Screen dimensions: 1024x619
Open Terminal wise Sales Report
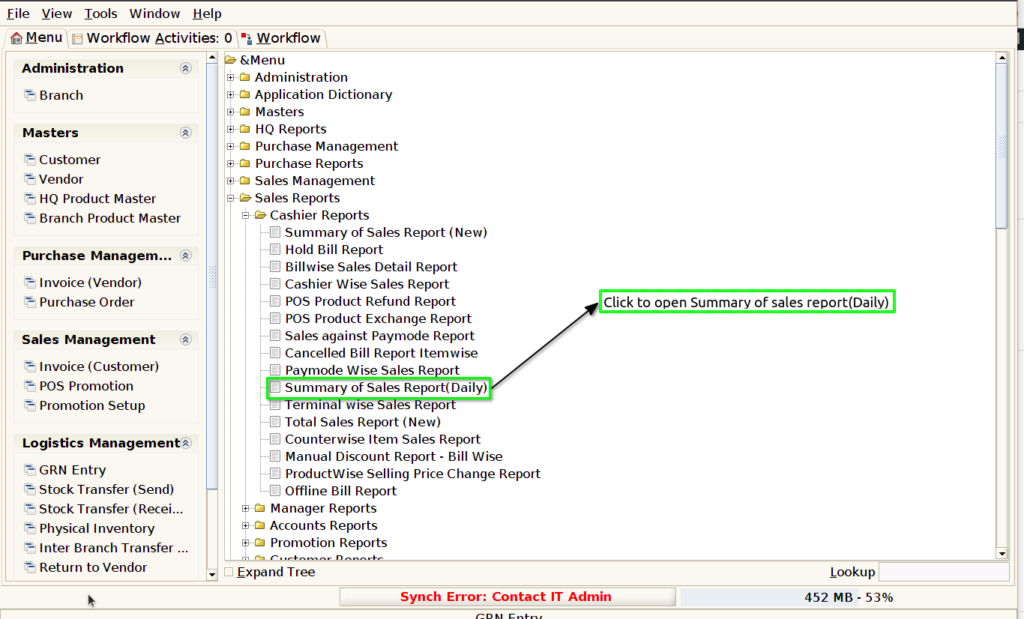pyautogui.click(x=370, y=405)
